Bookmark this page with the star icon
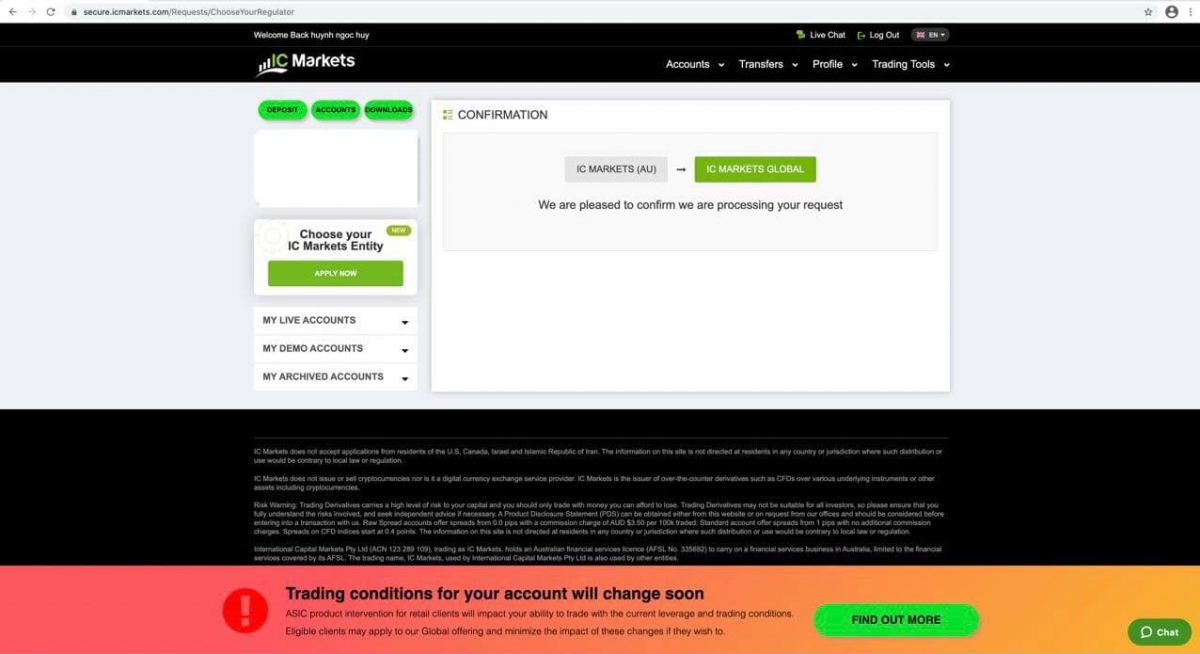The image size is (1200, 654). coord(1148,12)
